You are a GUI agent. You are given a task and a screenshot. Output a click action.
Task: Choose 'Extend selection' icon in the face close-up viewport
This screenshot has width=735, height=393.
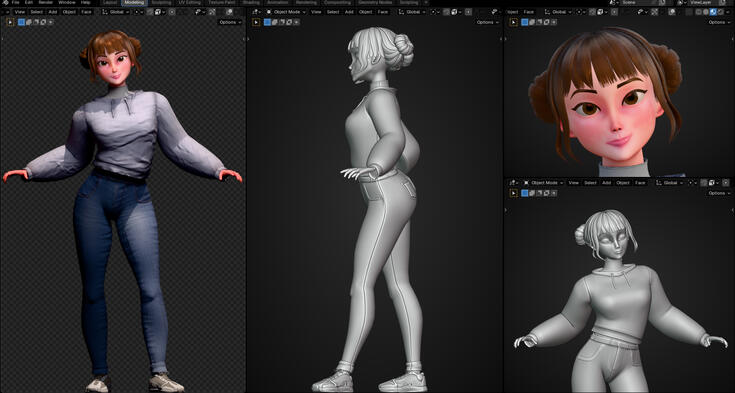tap(532, 22)
